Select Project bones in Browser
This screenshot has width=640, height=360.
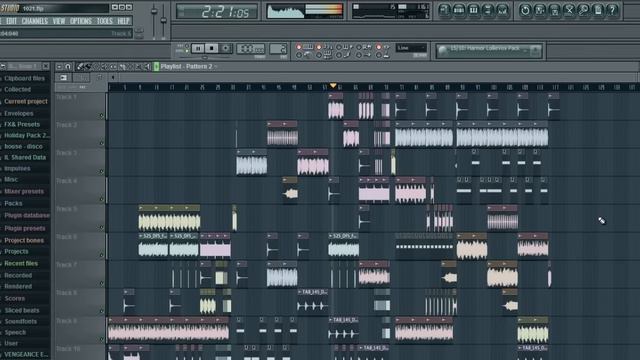24,240
